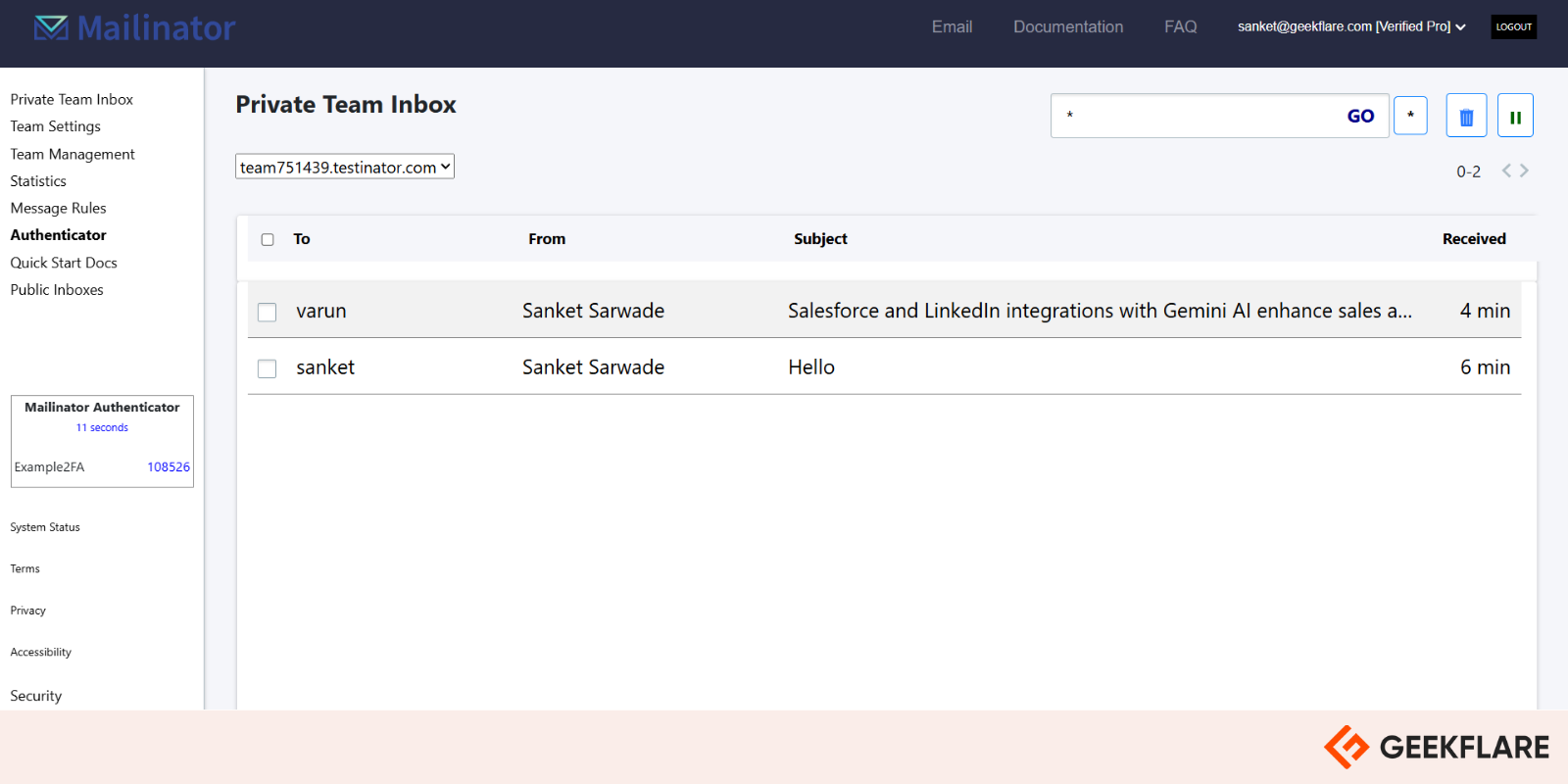
Task: Tick the select-all checkbox in table header
Action: pyautogui.click(x=268, y=239)
